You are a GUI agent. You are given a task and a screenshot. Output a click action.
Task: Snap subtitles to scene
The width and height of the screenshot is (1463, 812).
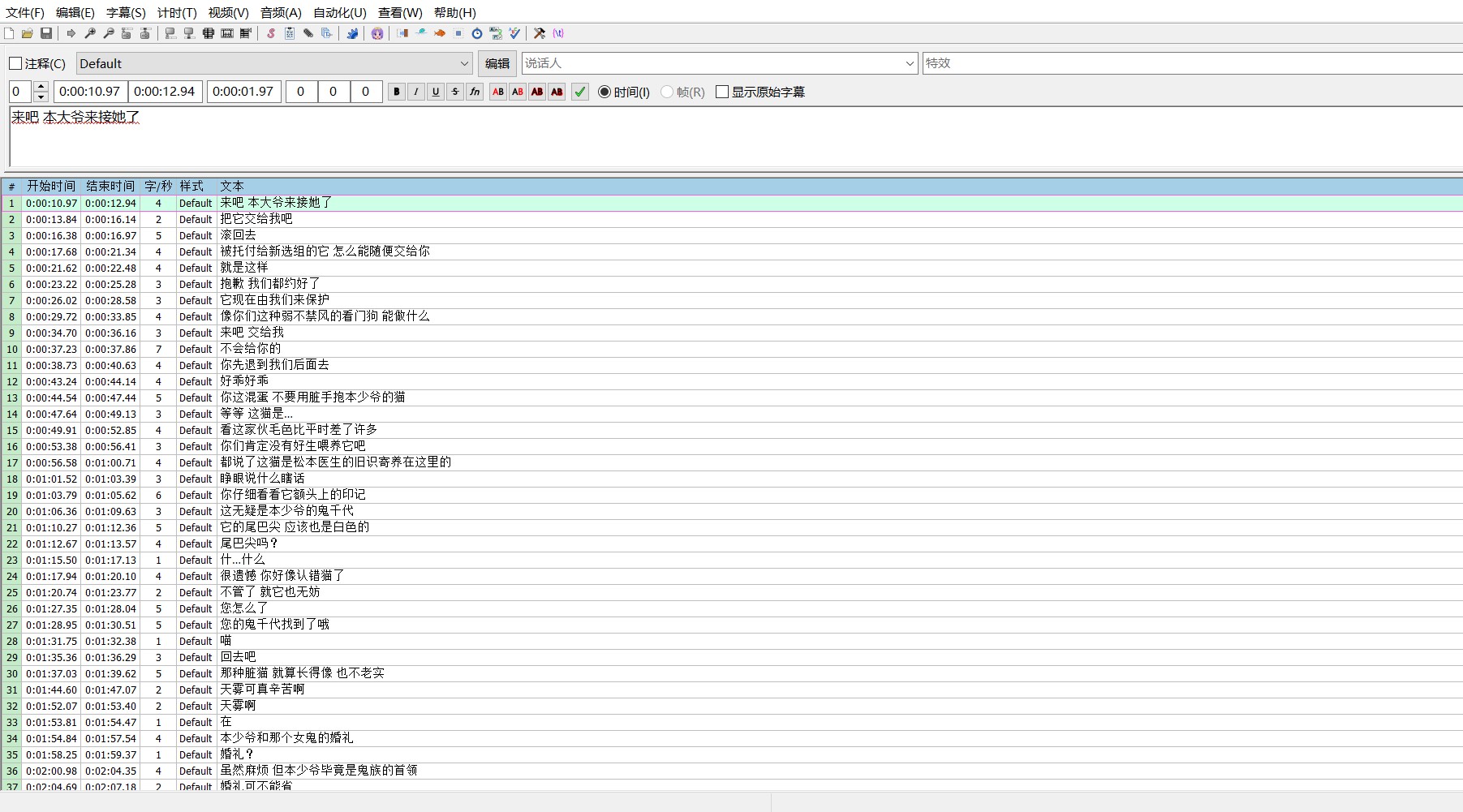tap(227, 33)
